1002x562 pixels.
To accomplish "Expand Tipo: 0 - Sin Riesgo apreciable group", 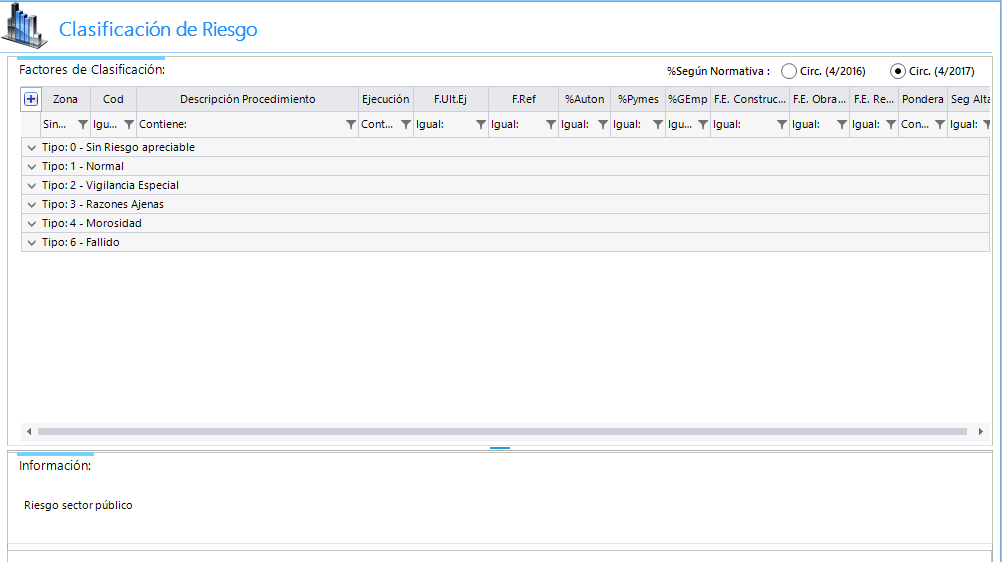I will (x=31, y=148).
